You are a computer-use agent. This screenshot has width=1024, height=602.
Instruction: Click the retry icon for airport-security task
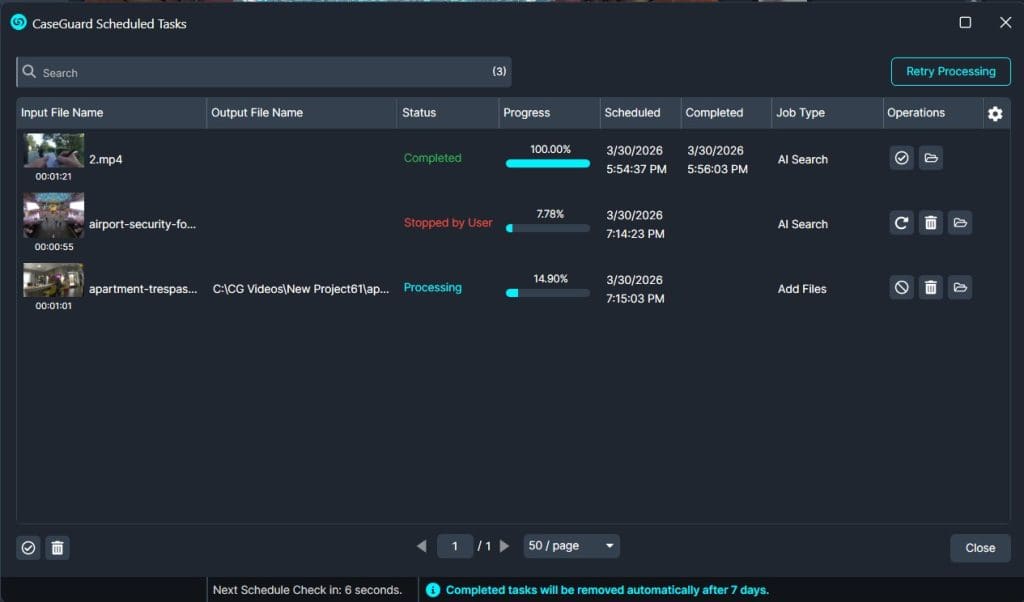point(901,223)
